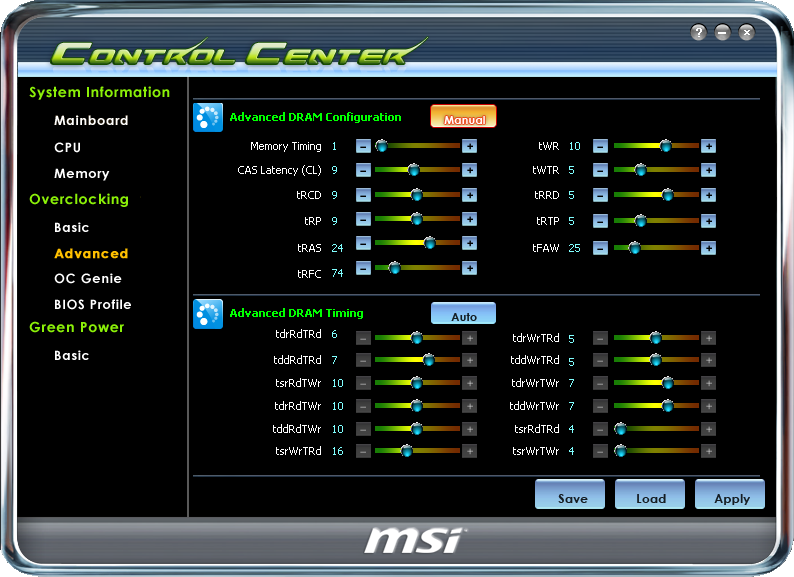Click the Advanced DRAM Configuration icon
The height and width of the screenshot is (577, 794).
pos(208,118)
